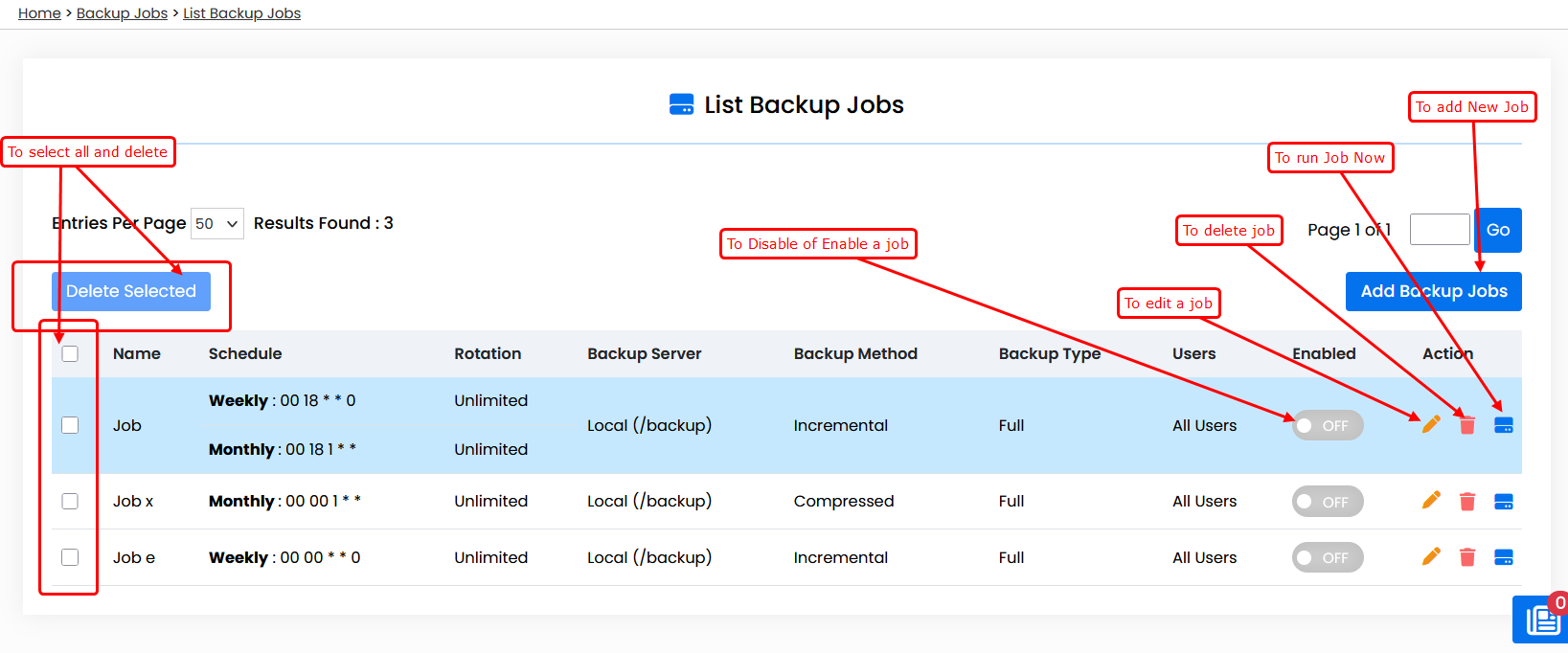Click 'Job e' name cell
This screenshot has height=653, width=1568.
(x=134, y=557)
